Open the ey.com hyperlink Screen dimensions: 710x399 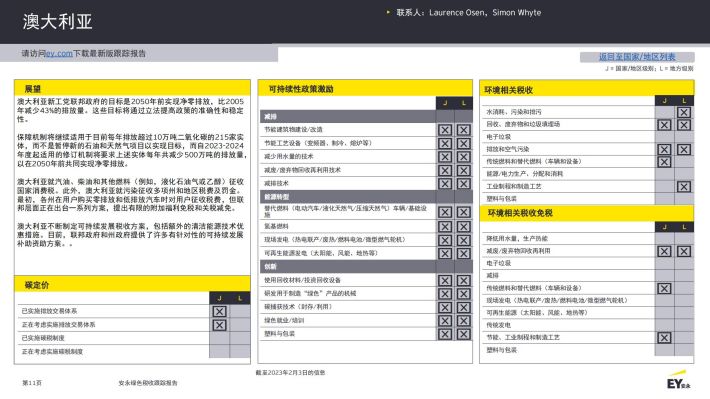[x=59, y=53]
